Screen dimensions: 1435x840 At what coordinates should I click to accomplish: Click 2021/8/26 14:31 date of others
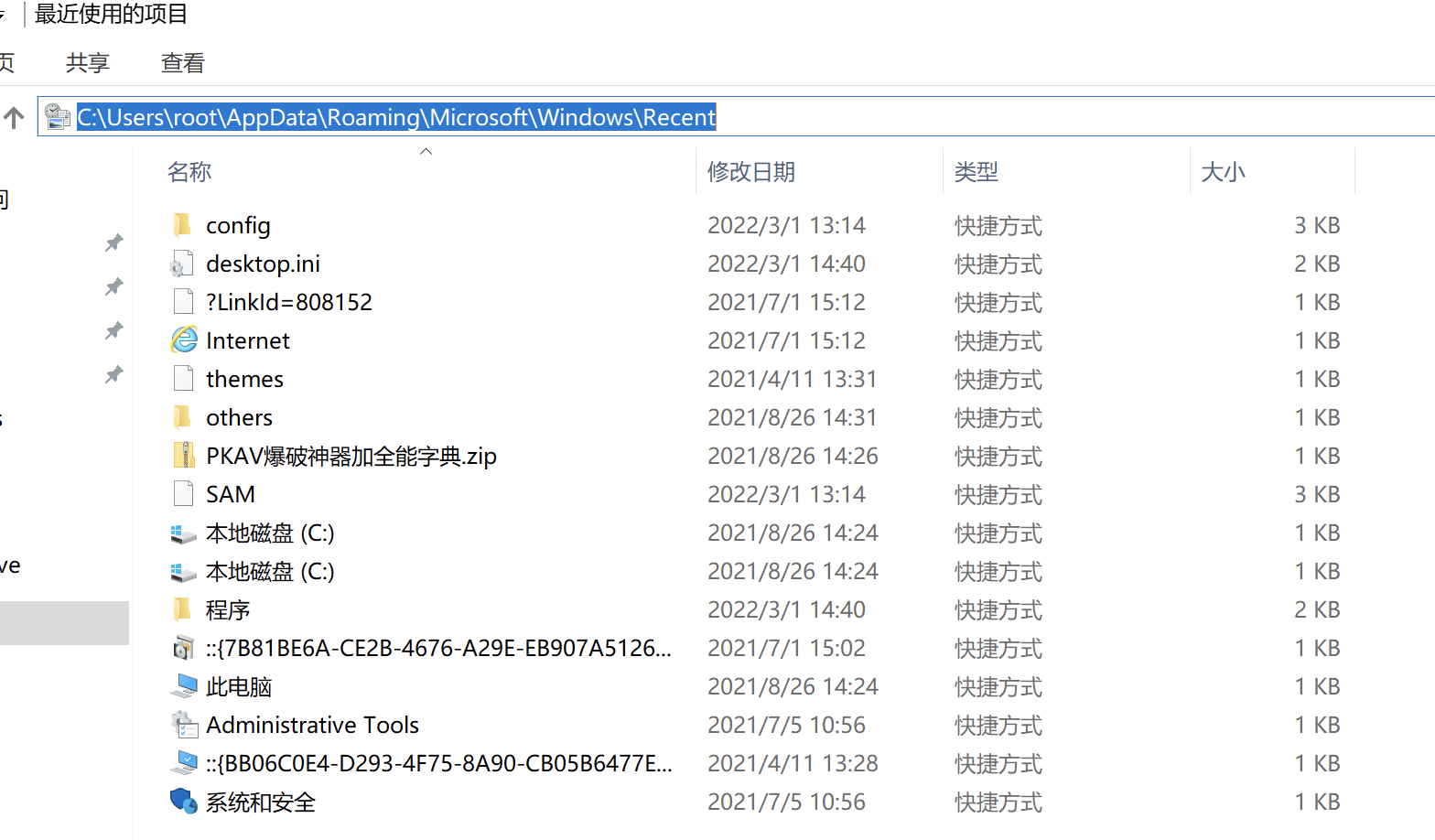(x=793, y=417)
